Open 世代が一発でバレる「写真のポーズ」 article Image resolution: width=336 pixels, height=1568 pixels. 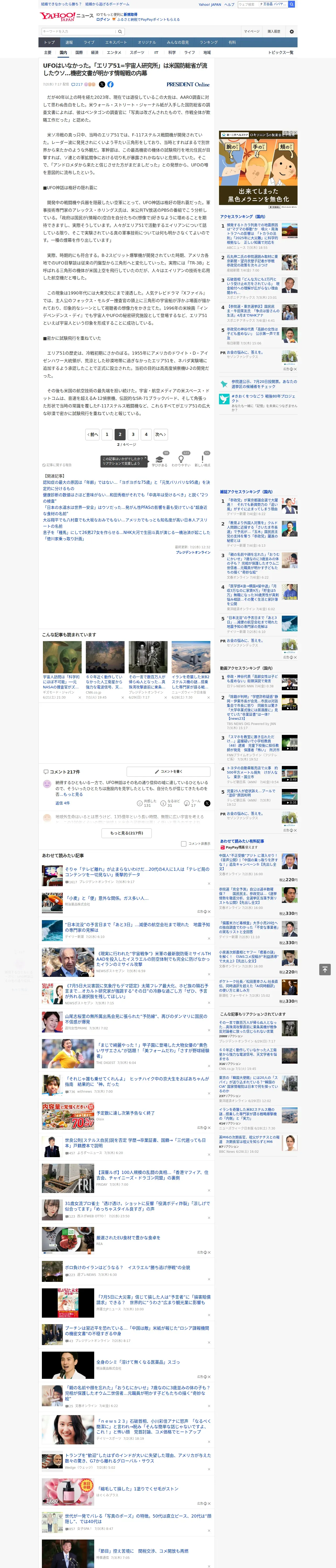(x=138, y=1519)
